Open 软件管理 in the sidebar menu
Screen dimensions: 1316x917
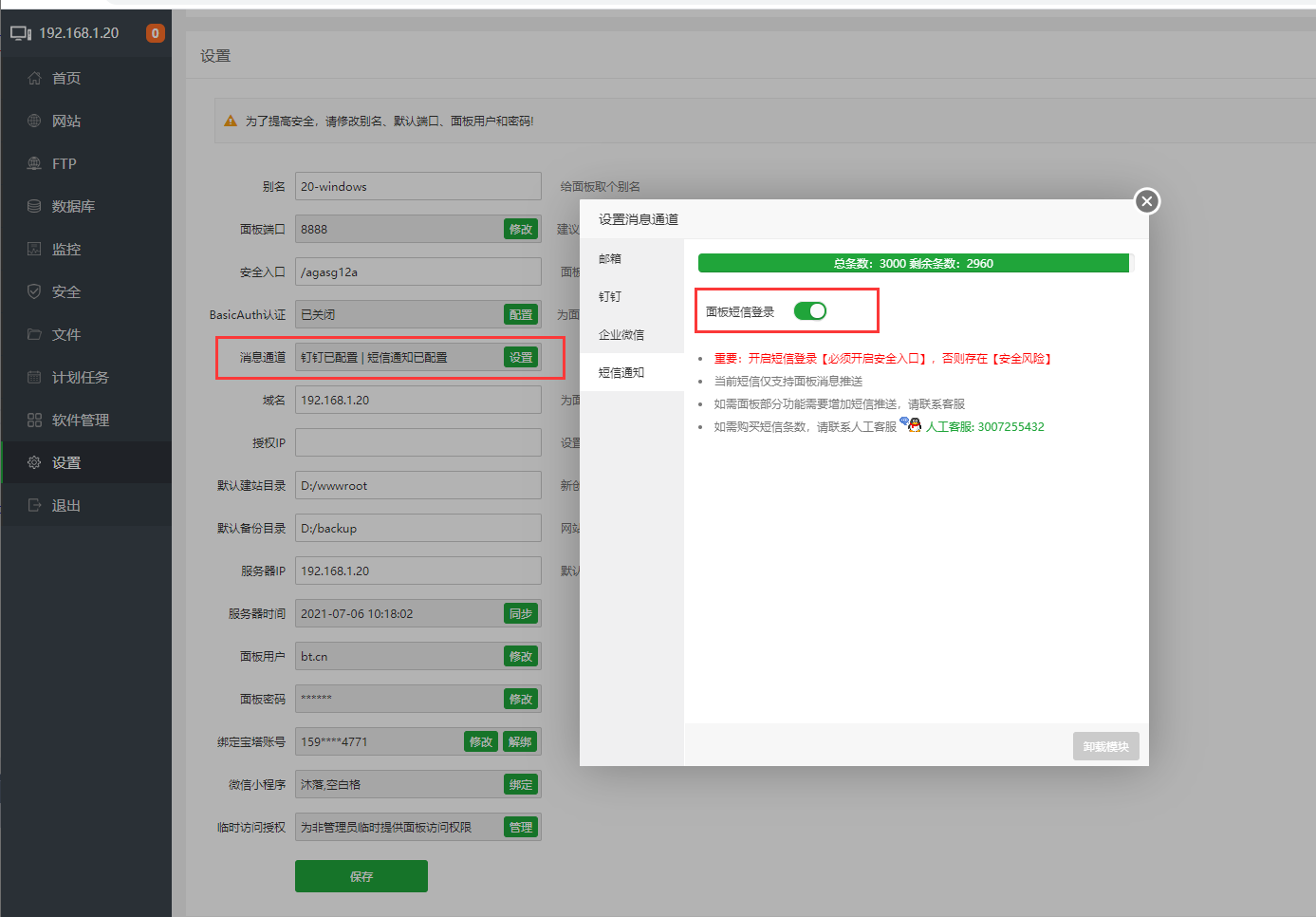(x=86, y=420)
